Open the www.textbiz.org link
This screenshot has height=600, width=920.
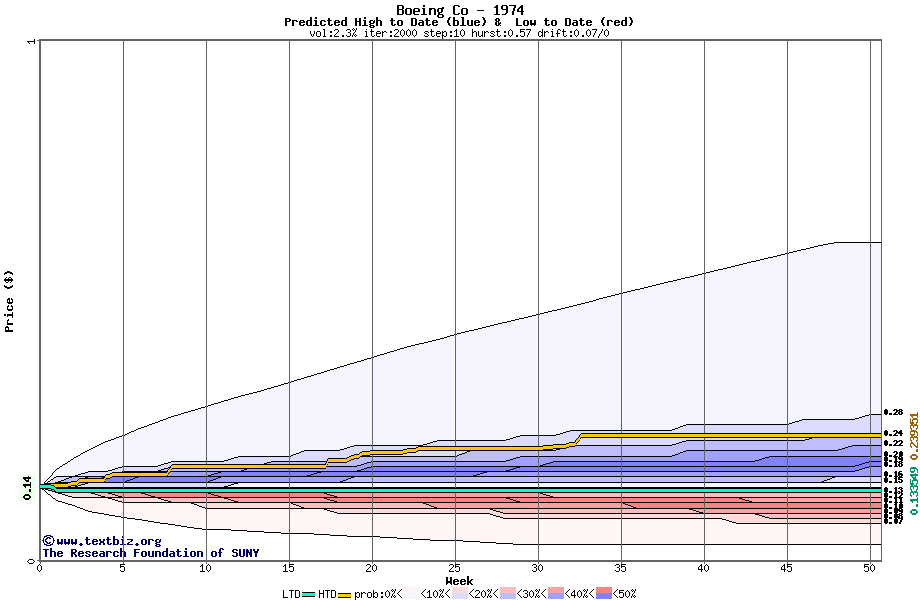102,541
